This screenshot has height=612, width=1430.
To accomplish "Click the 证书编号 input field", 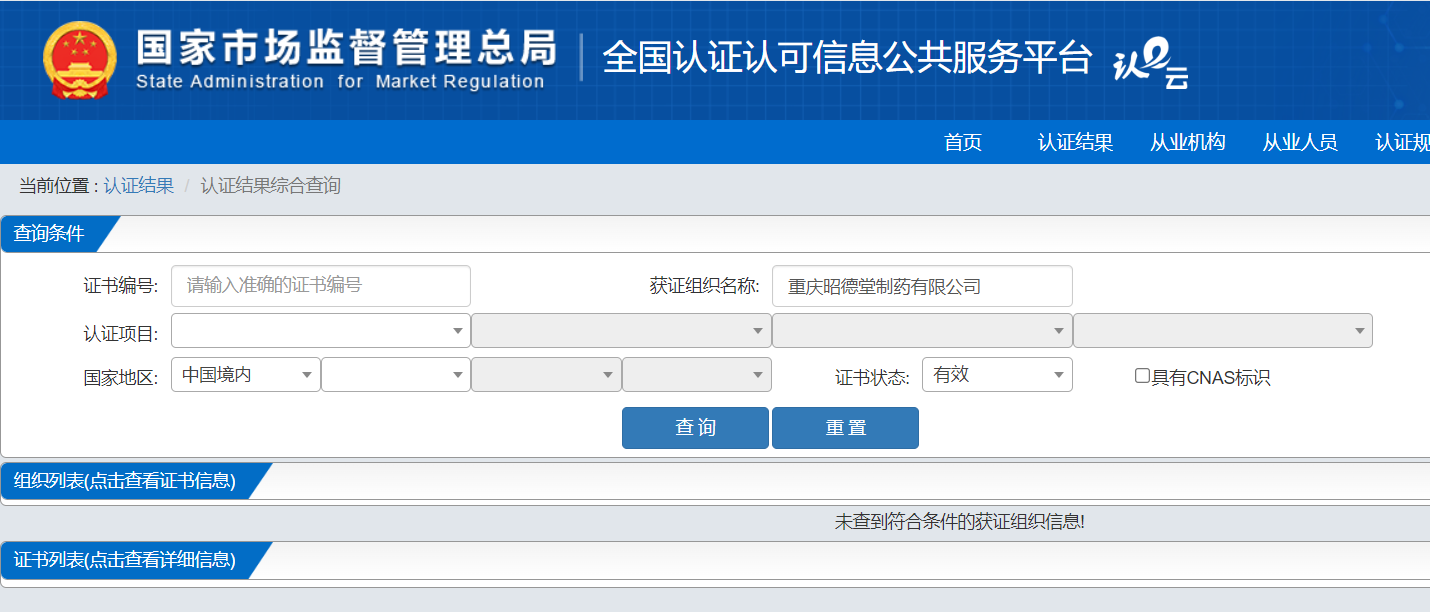I will coord(321,286).
